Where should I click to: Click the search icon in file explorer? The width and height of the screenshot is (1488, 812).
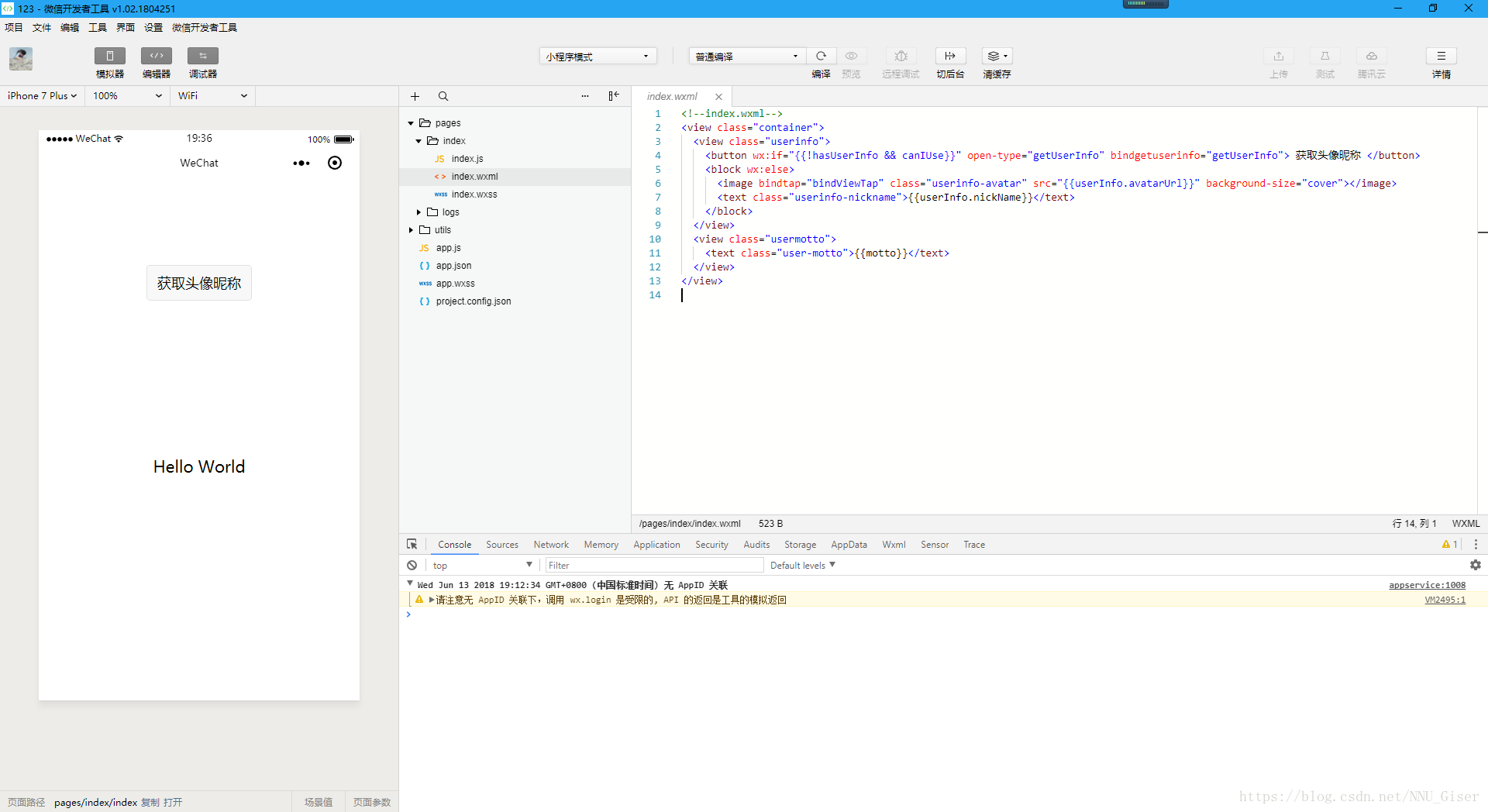point(443,96)
